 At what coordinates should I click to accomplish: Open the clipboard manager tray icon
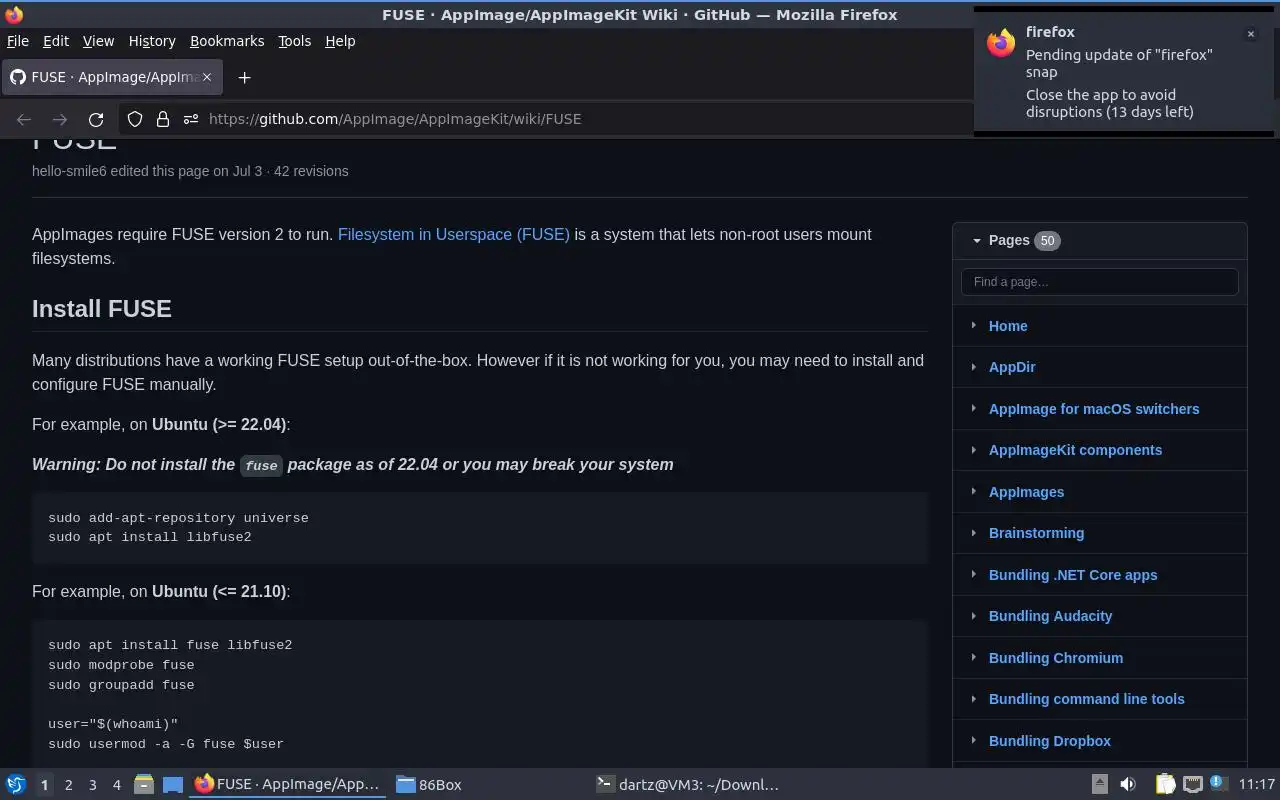point(1166,785)
